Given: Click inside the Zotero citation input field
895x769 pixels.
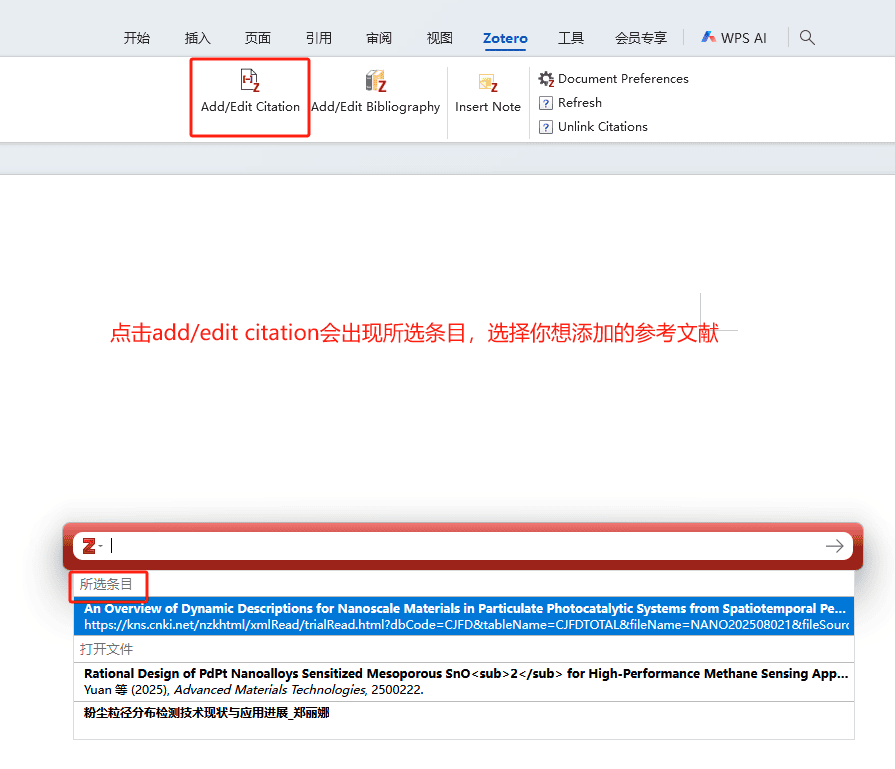Looking at the screenshot, I should 400,546.
